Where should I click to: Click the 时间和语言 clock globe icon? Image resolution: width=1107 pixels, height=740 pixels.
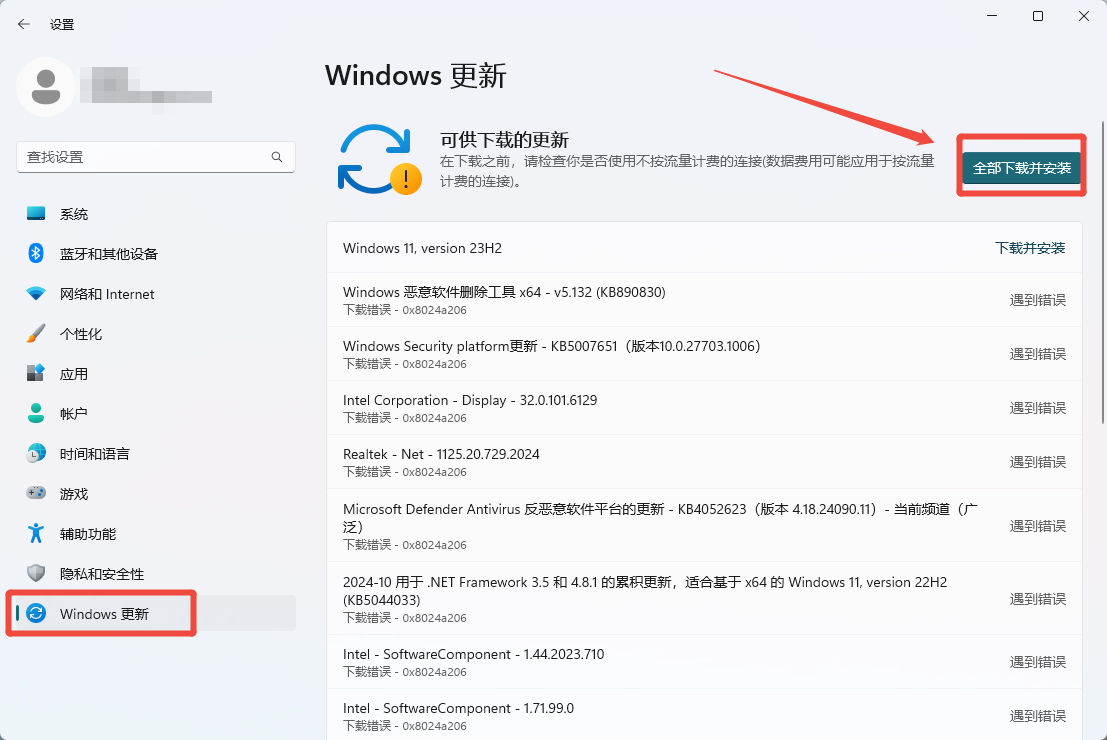(36, 453)
